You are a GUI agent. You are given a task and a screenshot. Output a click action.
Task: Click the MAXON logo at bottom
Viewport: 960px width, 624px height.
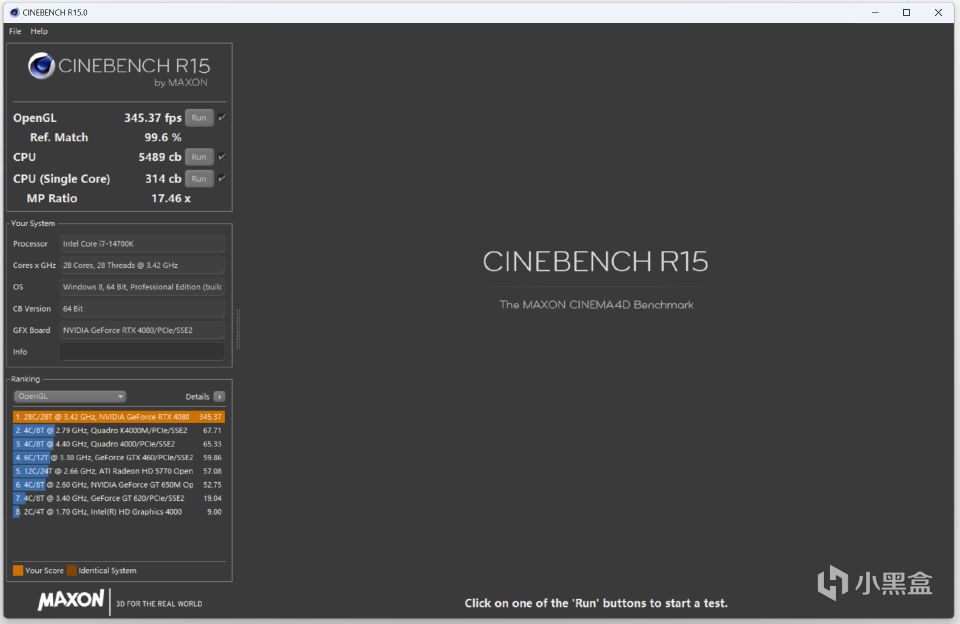(x=71, y=600)
